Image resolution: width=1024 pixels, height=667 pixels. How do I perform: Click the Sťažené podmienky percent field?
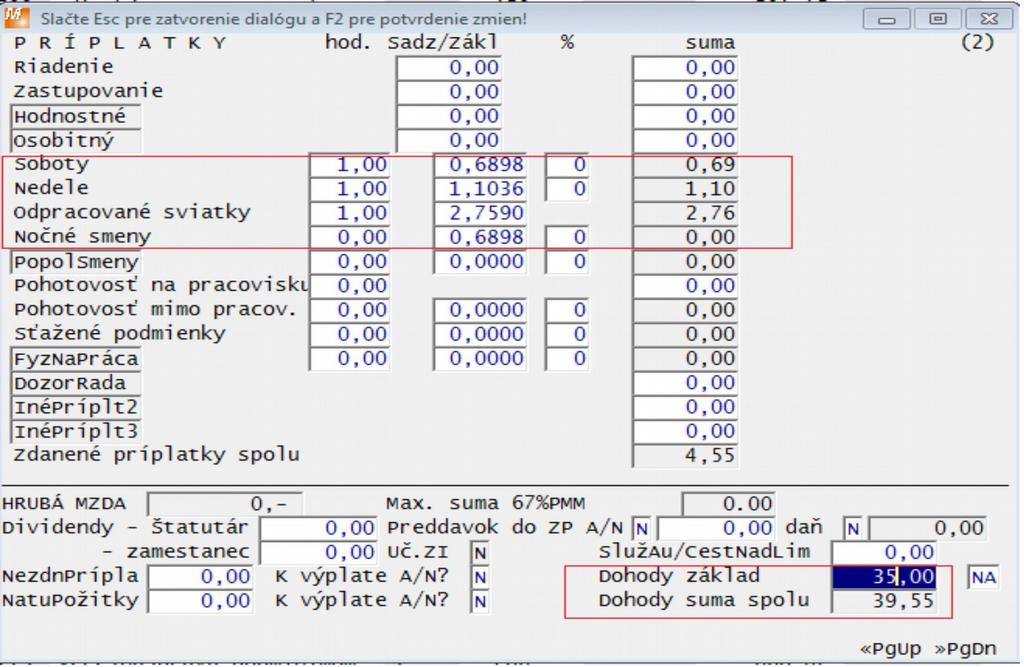click(567, 334)
